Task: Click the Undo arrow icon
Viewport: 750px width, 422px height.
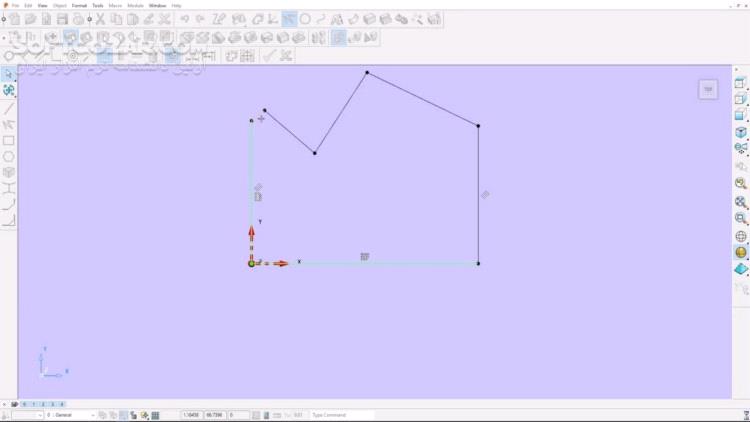Action: pyautogui.click(x=185, y=19)
